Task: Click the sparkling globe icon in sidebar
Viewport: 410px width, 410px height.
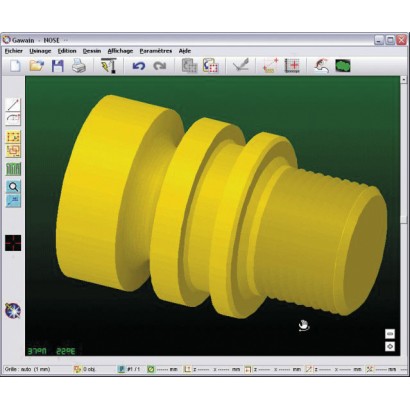Action: tap(13, 311)
